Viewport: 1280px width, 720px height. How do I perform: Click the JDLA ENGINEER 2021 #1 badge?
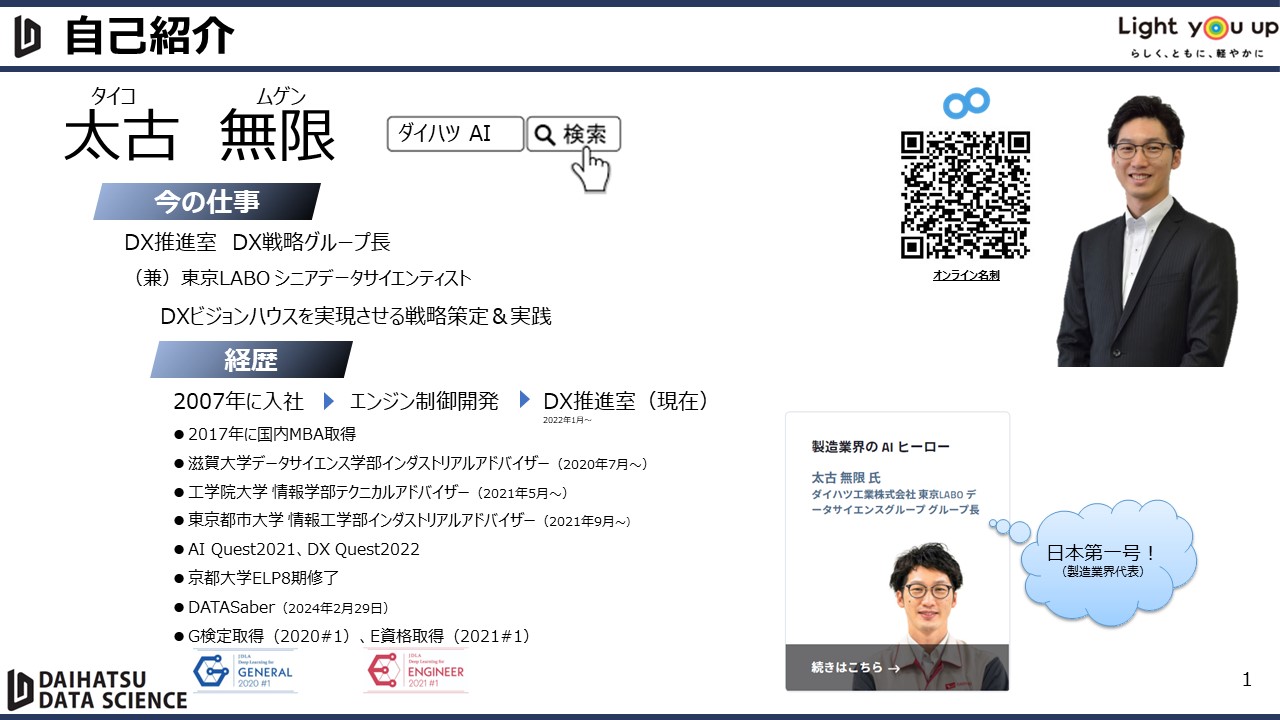(416, 670)
